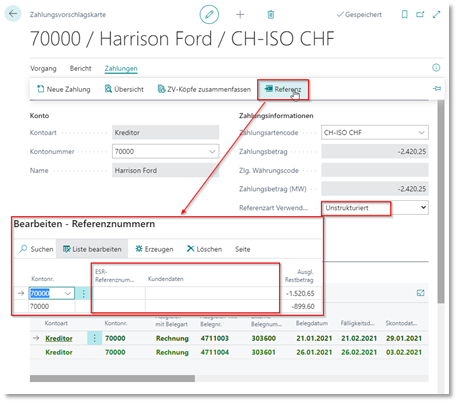Click the Zahlungsbetrag field

point(375,152)
